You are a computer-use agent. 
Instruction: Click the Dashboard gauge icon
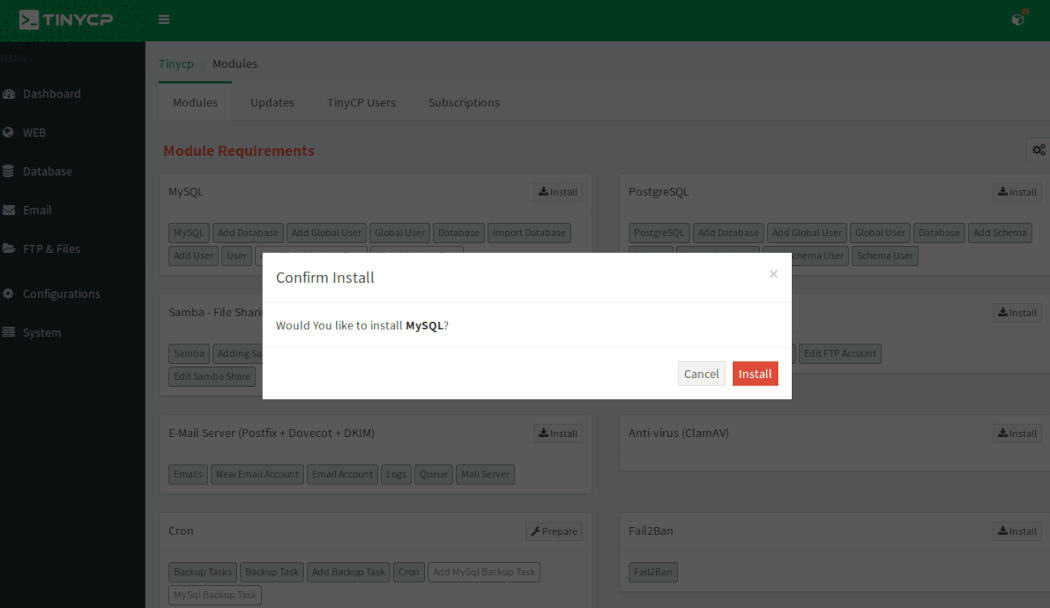(9, 94)
